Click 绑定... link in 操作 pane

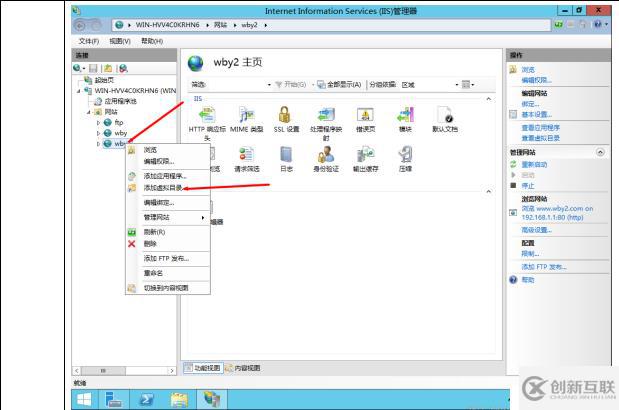pos(530,104)
